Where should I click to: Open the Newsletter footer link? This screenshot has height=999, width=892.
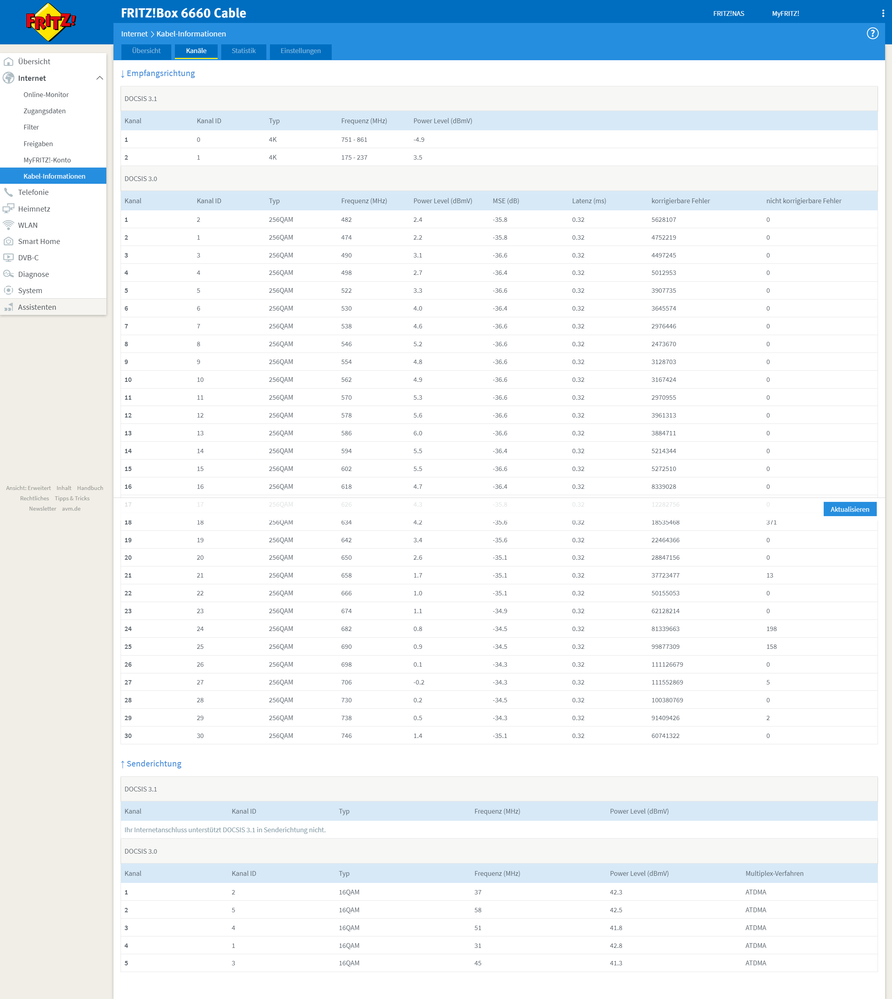coord(42,508)
